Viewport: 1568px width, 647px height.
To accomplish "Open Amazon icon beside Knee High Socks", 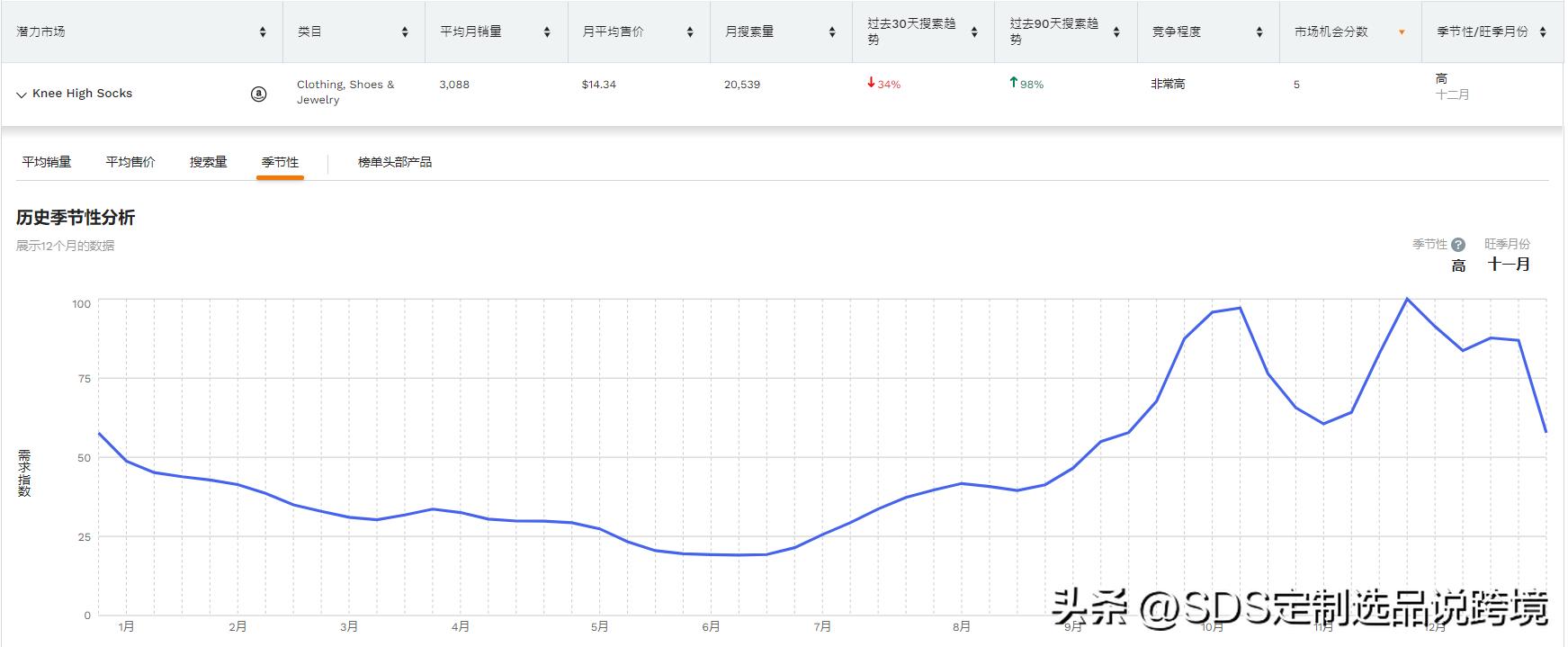I will point(258,94).
